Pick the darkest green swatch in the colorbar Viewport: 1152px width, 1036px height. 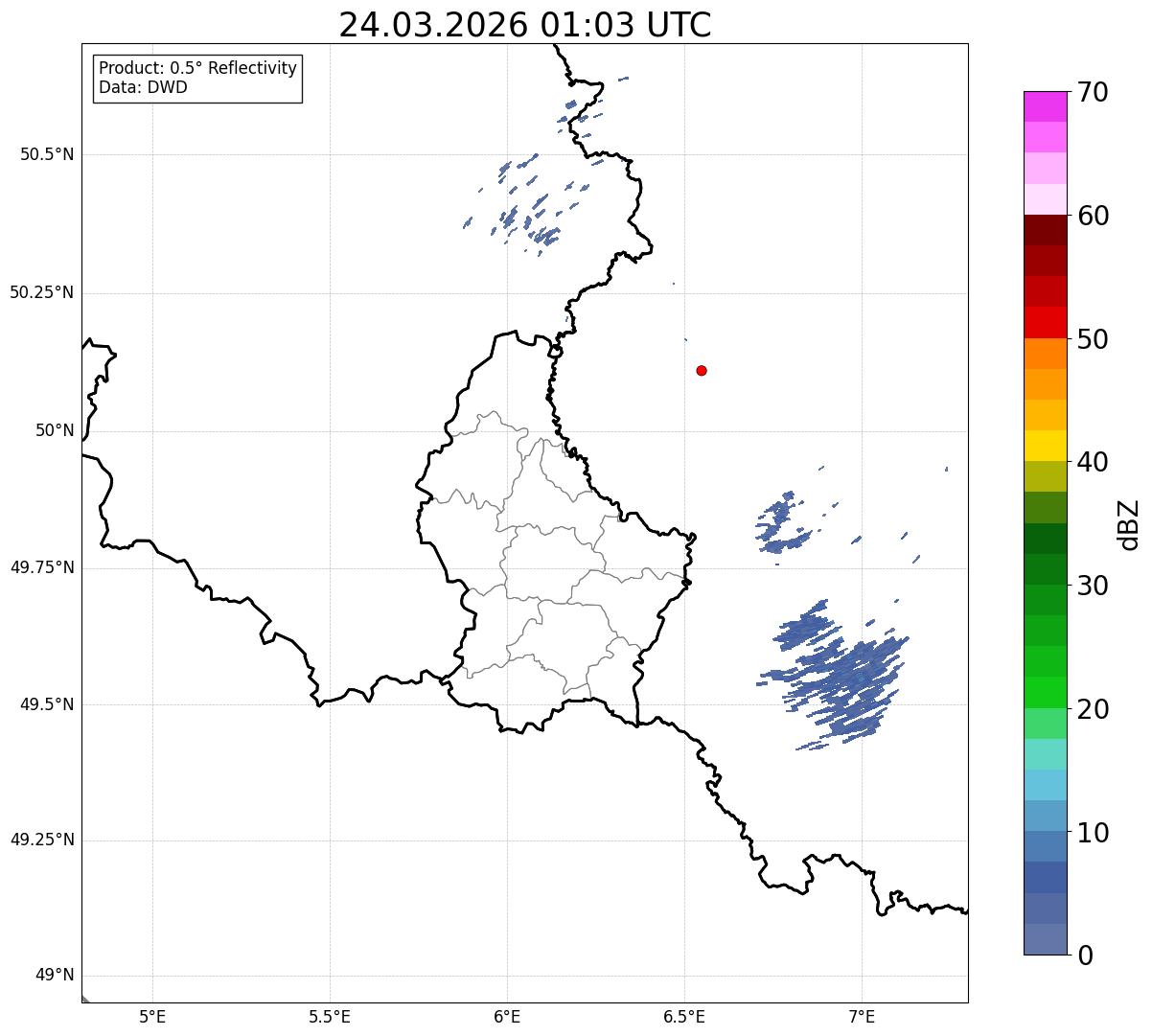1044,538
